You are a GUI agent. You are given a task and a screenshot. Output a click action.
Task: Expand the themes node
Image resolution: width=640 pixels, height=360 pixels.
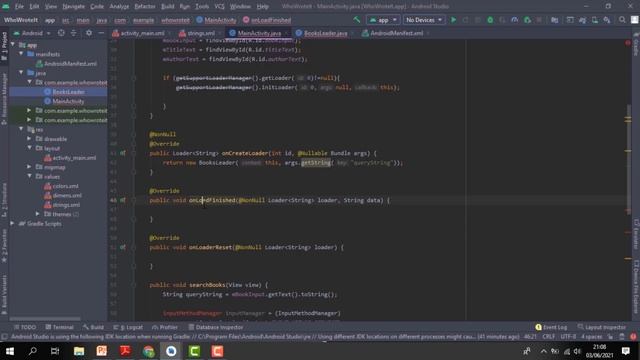(x=38, y=214)
